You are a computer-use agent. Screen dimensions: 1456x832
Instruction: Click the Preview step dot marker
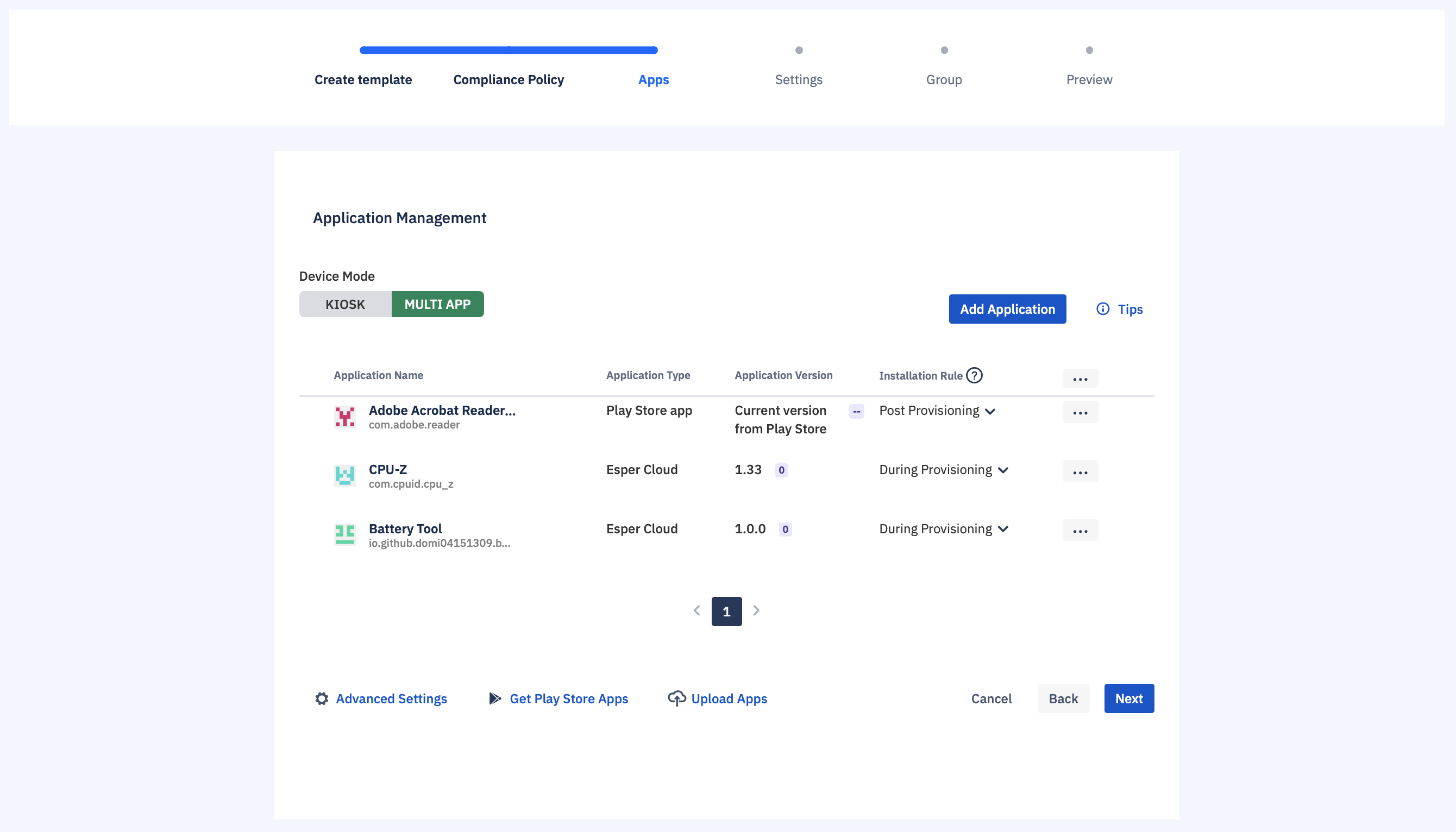point(1089,51)
